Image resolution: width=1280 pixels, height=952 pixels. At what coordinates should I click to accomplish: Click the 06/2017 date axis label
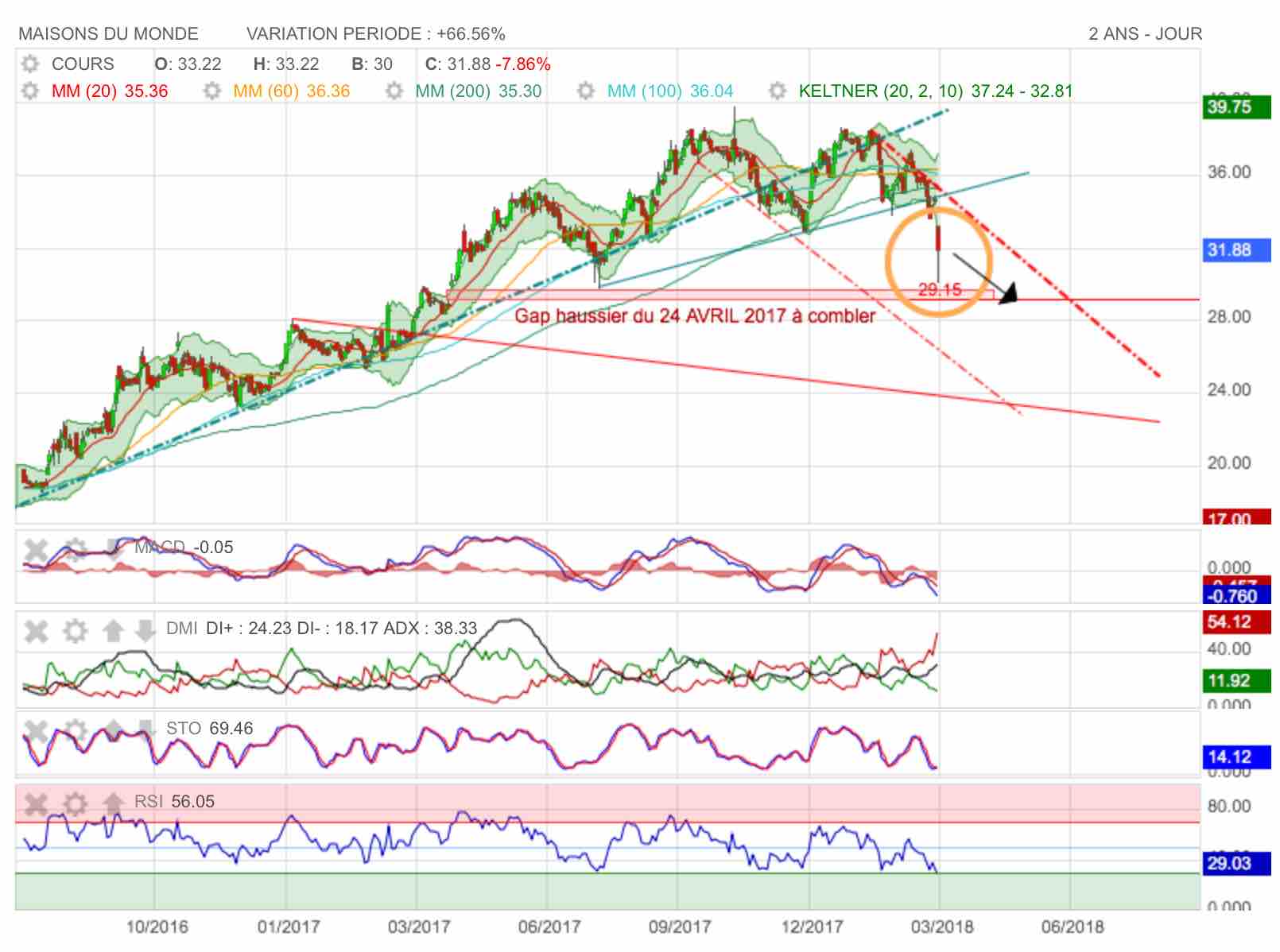[549, 927]
